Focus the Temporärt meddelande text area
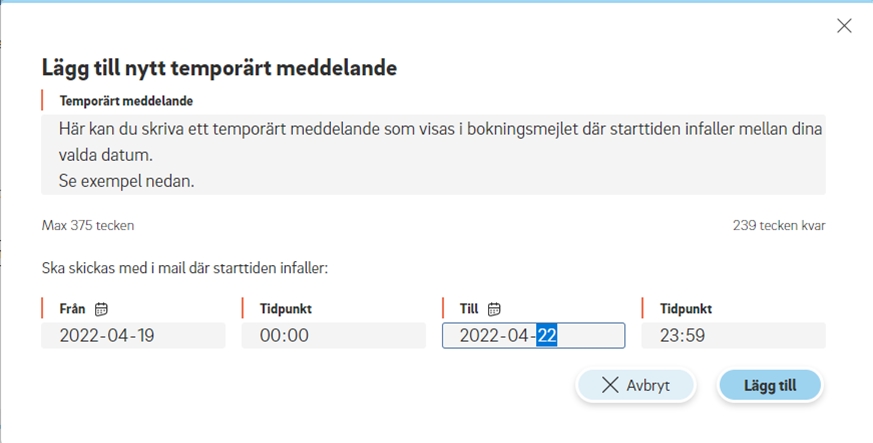Screen dimensions: 873x443 click(x=433, y=154)
